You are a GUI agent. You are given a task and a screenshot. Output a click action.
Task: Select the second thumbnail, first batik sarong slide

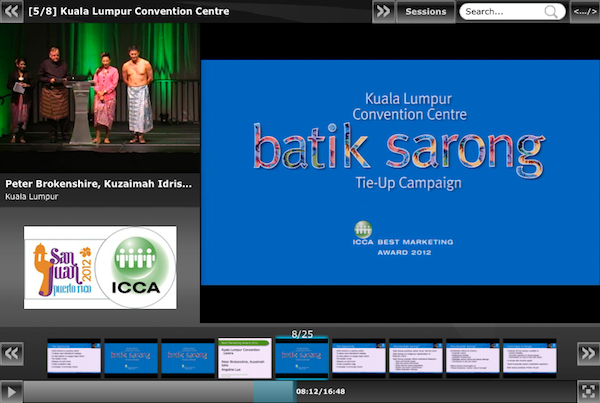tap(131, 358)
